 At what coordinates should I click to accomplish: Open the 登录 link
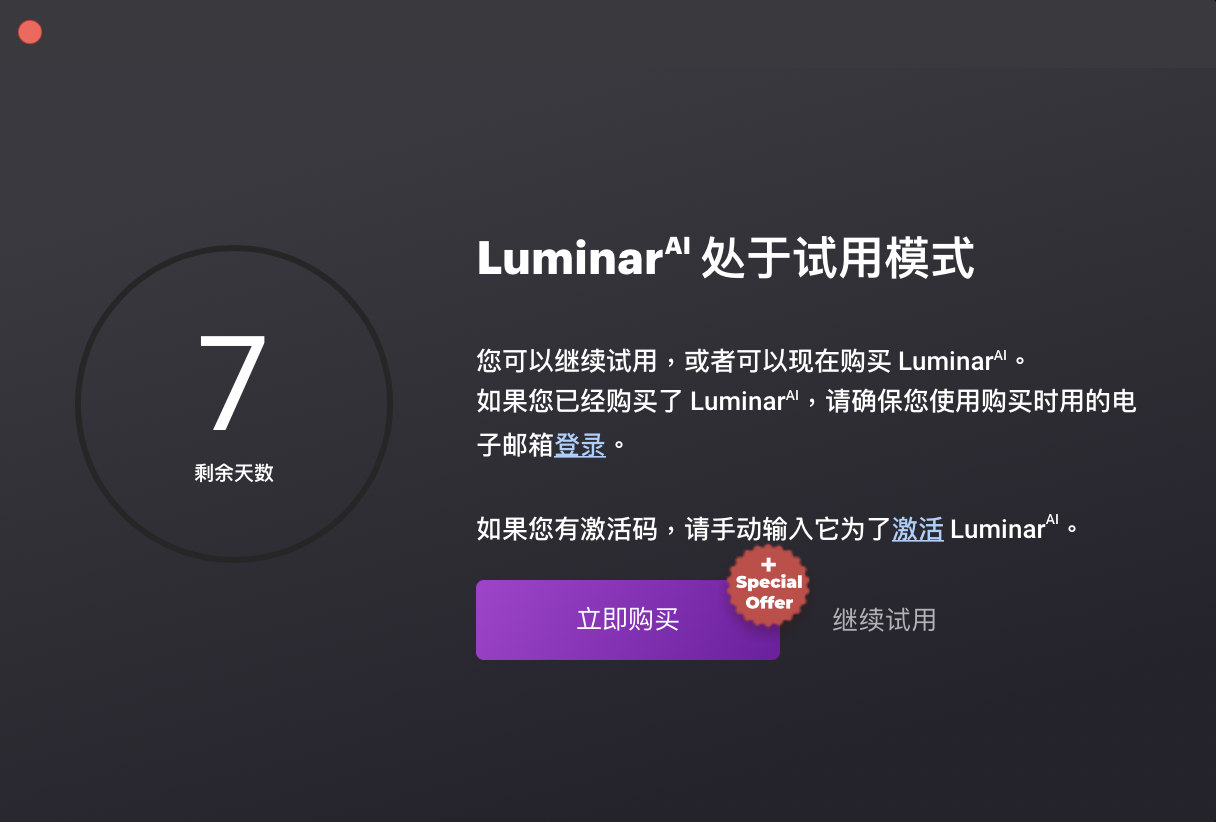(x=580, y=445)
